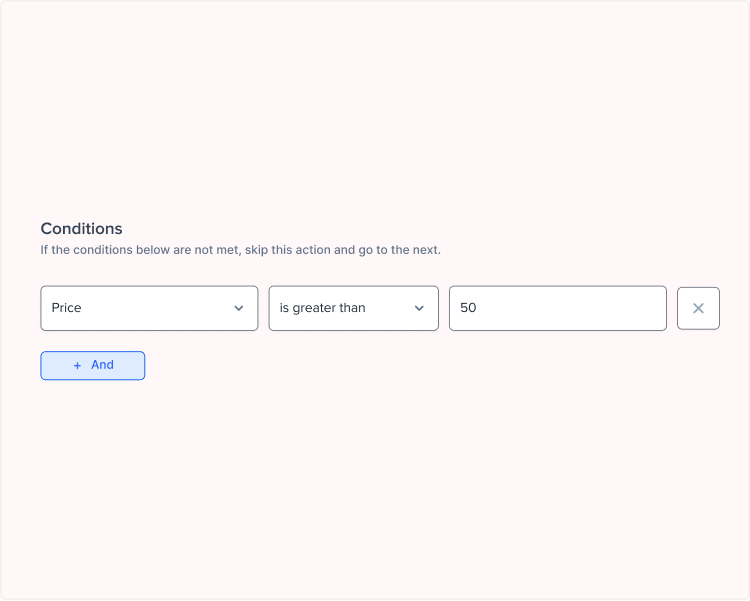The image size is (750, 601).
Task: Open the Price field dropdown
Action: coord(149,308)
